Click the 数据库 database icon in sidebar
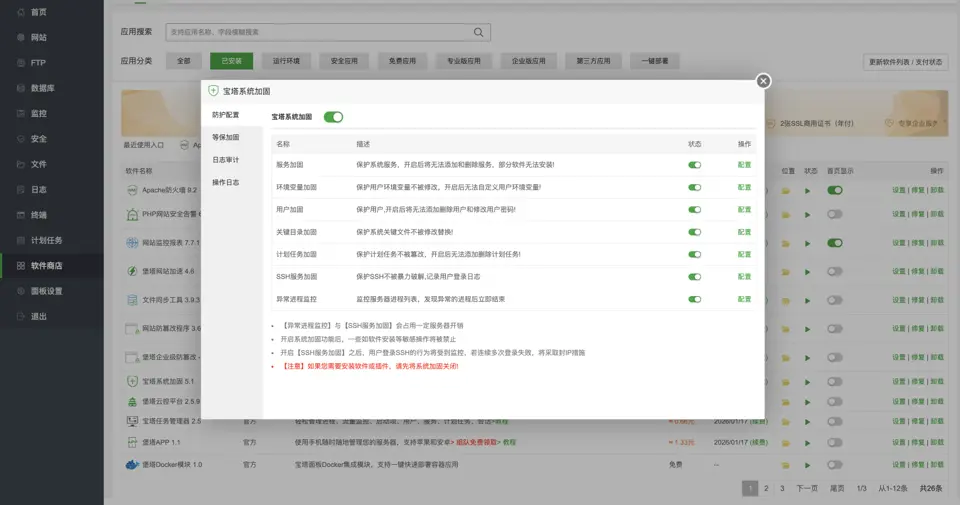 tap(21, 88)
